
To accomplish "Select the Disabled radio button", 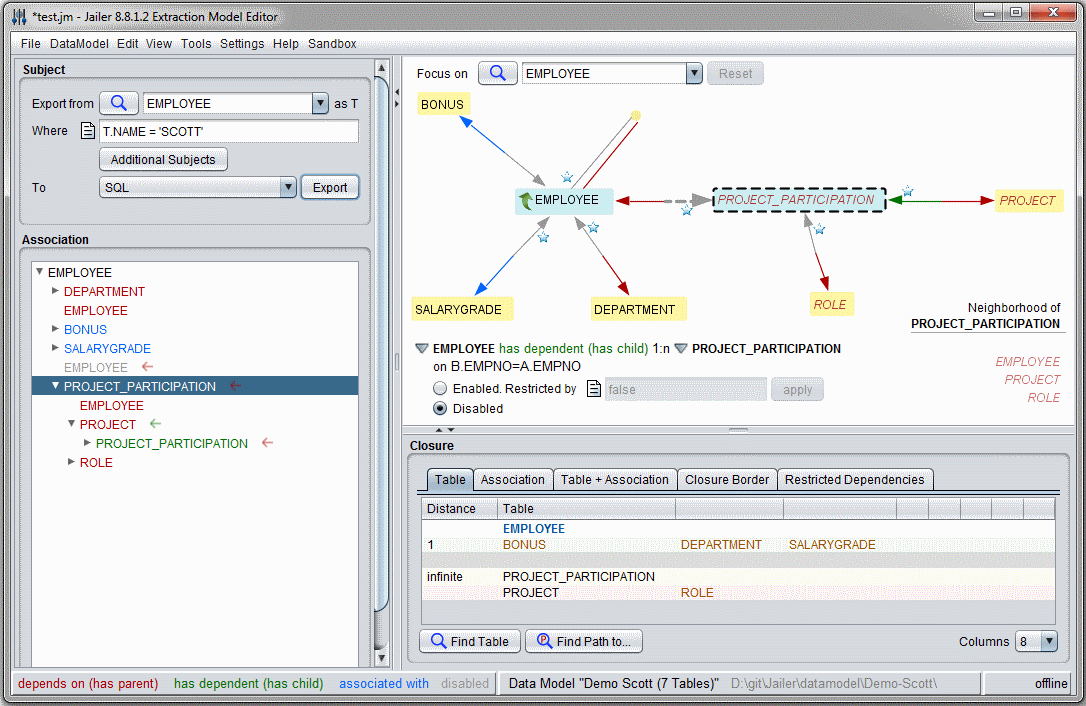I will click(x=440, y=408).
